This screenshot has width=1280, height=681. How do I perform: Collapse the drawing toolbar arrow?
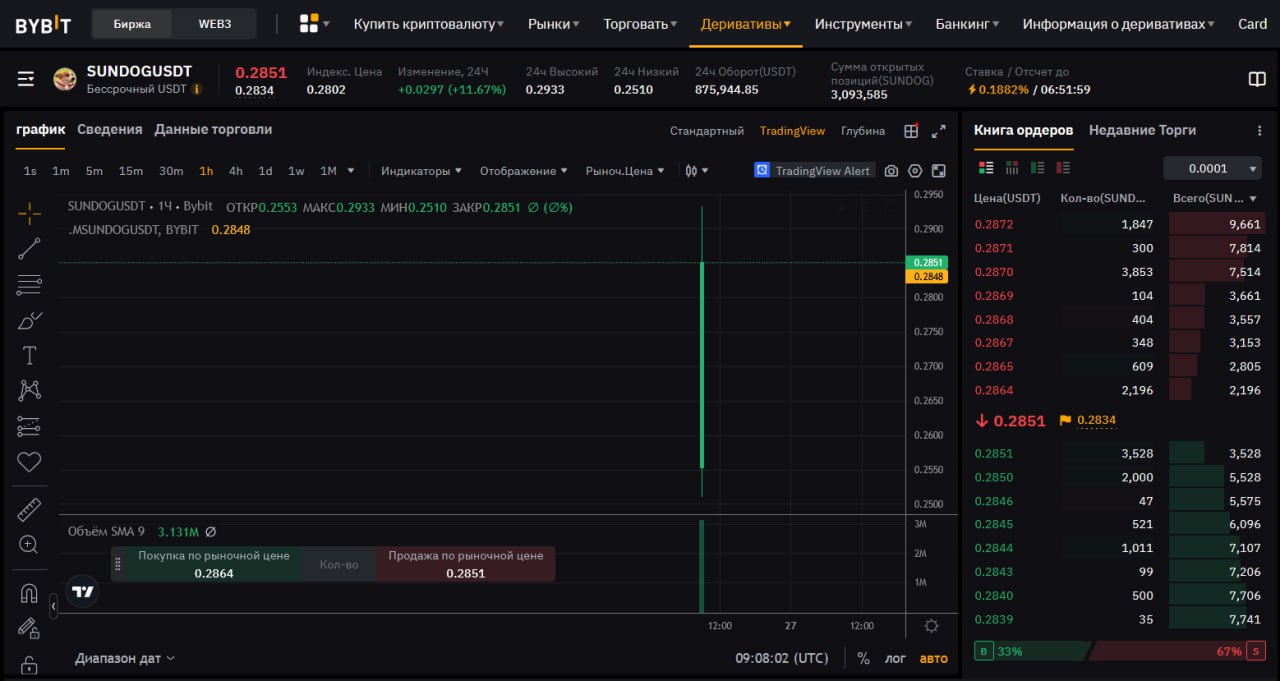[53, 606]
